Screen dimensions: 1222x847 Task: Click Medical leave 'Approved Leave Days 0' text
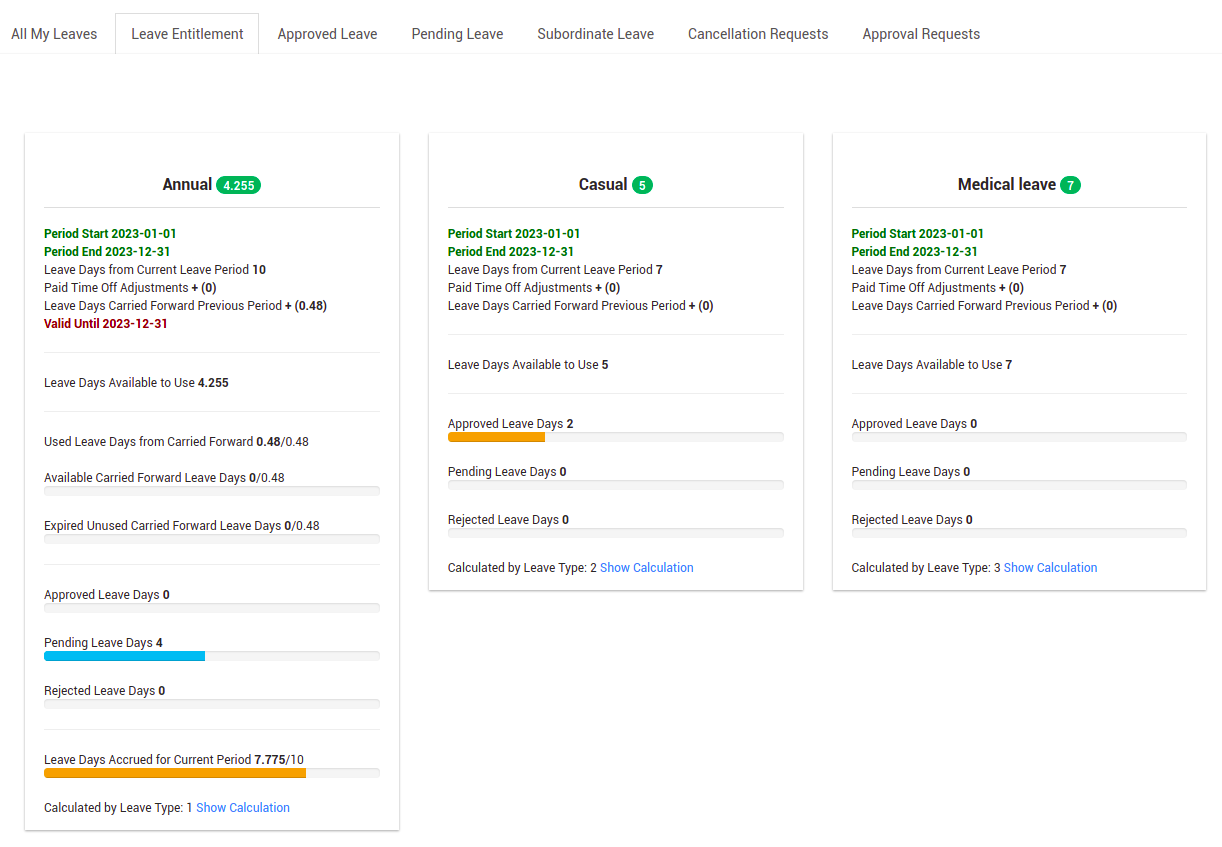pos(914,424)
